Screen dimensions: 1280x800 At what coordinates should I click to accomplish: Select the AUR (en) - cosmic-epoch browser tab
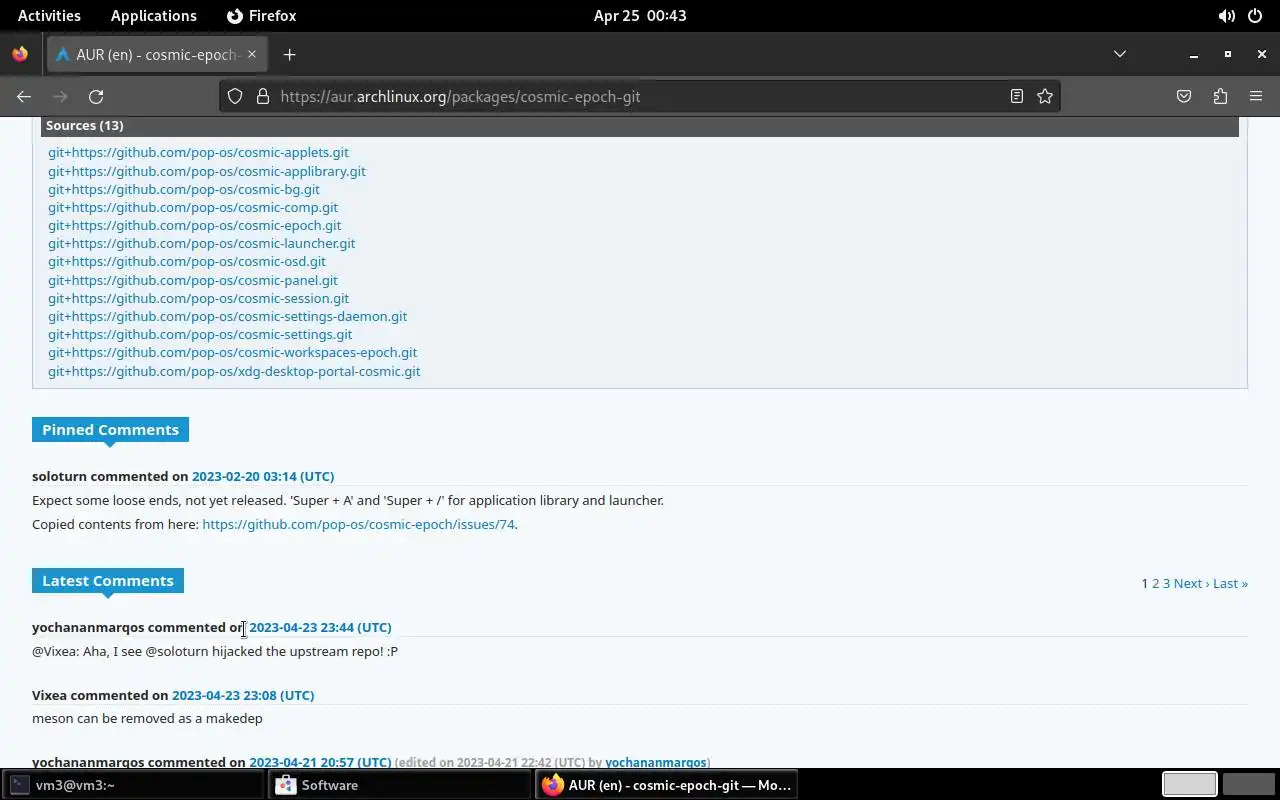pos(155,54)
